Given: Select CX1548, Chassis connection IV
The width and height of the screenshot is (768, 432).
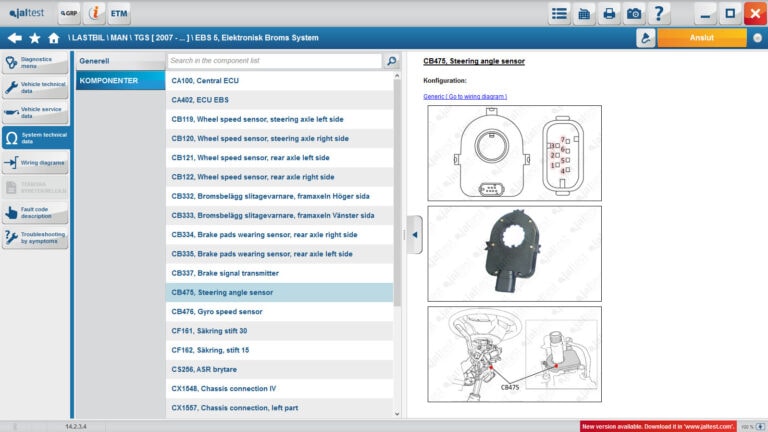Looking at the screenshot, I should click(x=279, y=388).
